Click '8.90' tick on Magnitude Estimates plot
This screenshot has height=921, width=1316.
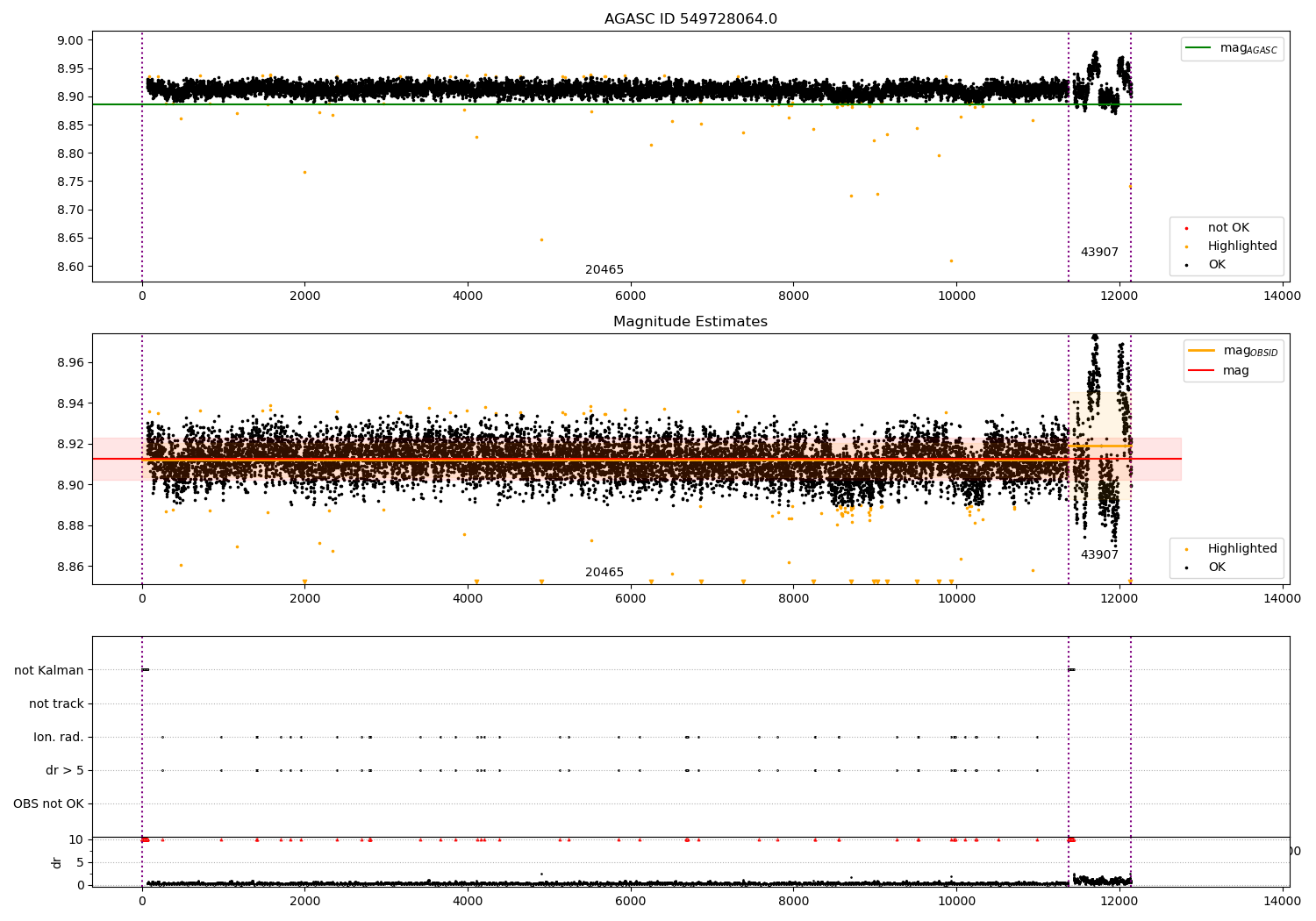pos(71,485)
